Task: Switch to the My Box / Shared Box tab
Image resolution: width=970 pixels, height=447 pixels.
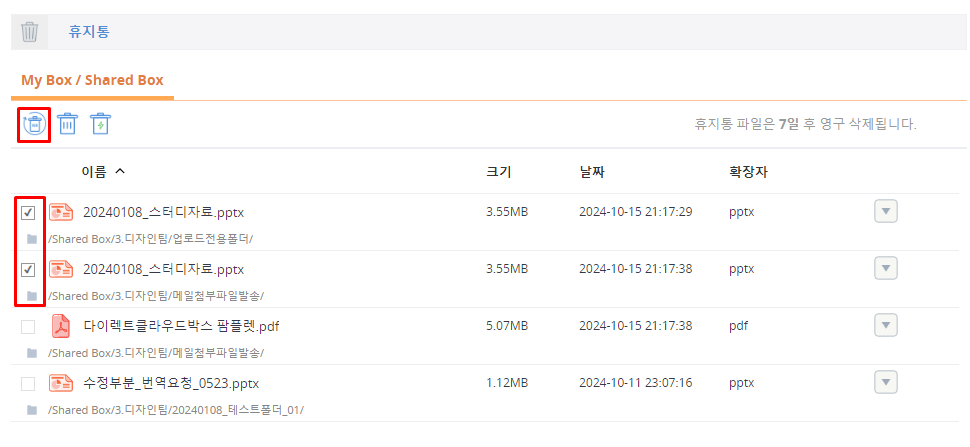Action: click(92, 80)
